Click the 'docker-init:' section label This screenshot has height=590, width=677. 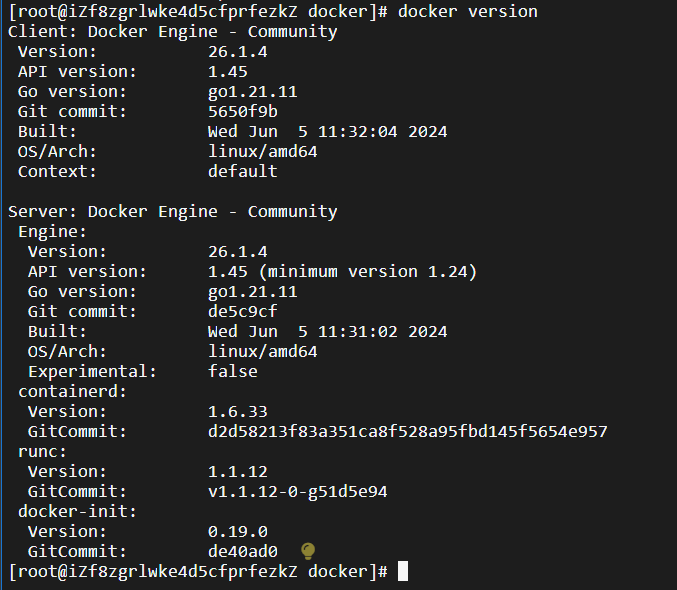tap(77, 511)
